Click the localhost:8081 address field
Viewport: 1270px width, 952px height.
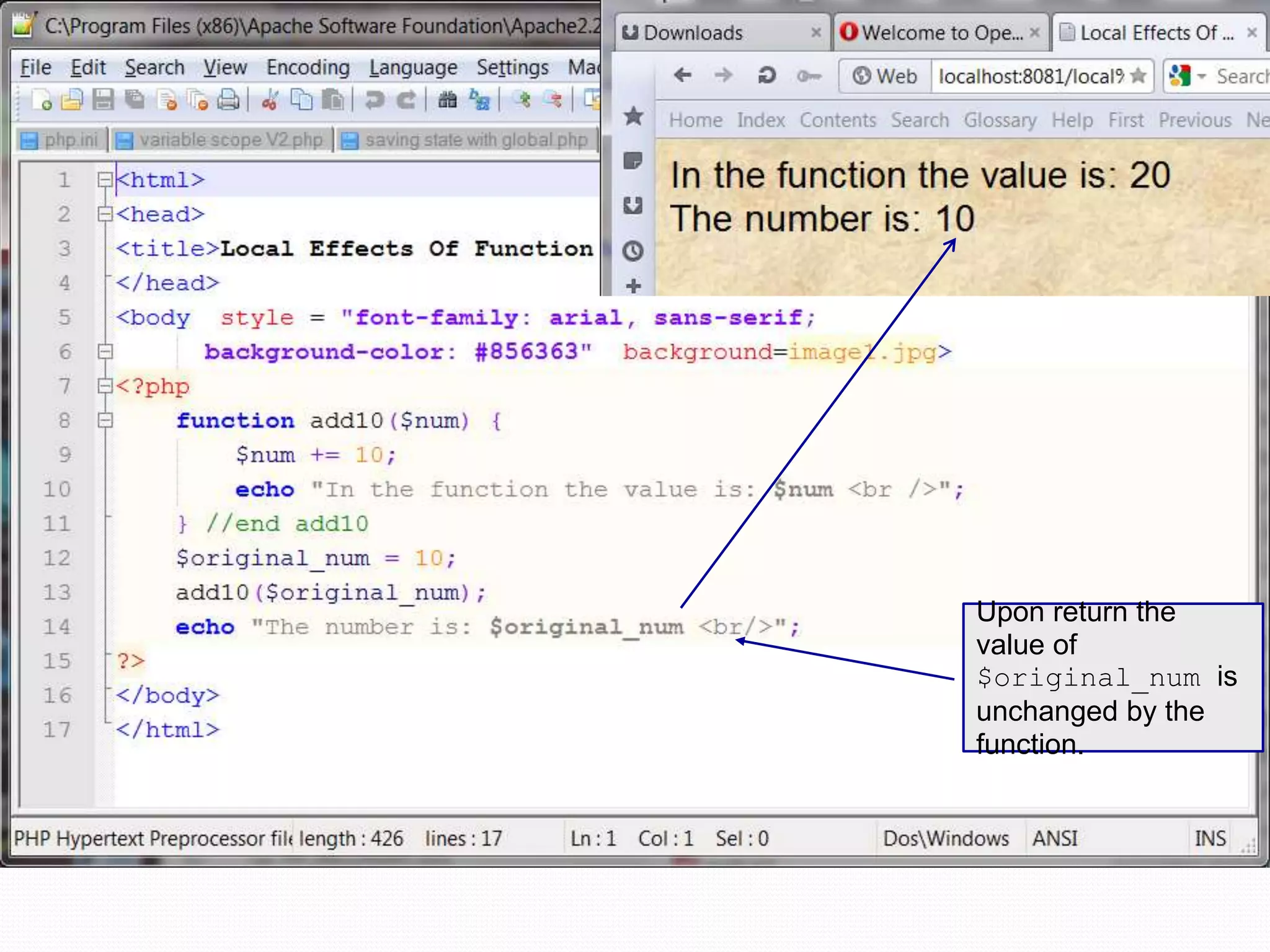click(x=1030, y=76)
